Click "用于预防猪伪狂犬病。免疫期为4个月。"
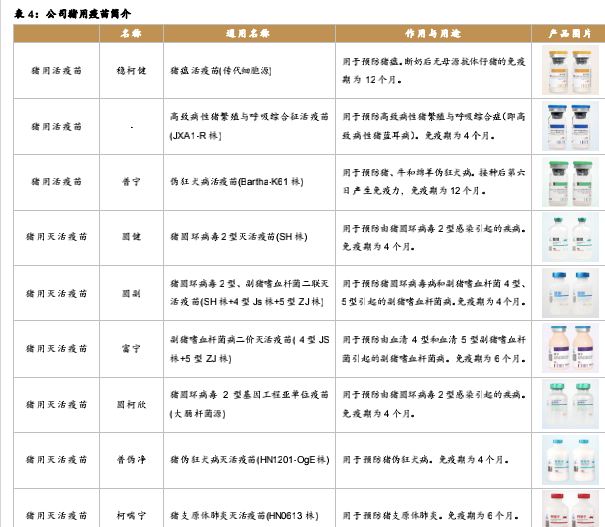Image resolution: width=605 pixels, height=527 pixels. point(426,460)
